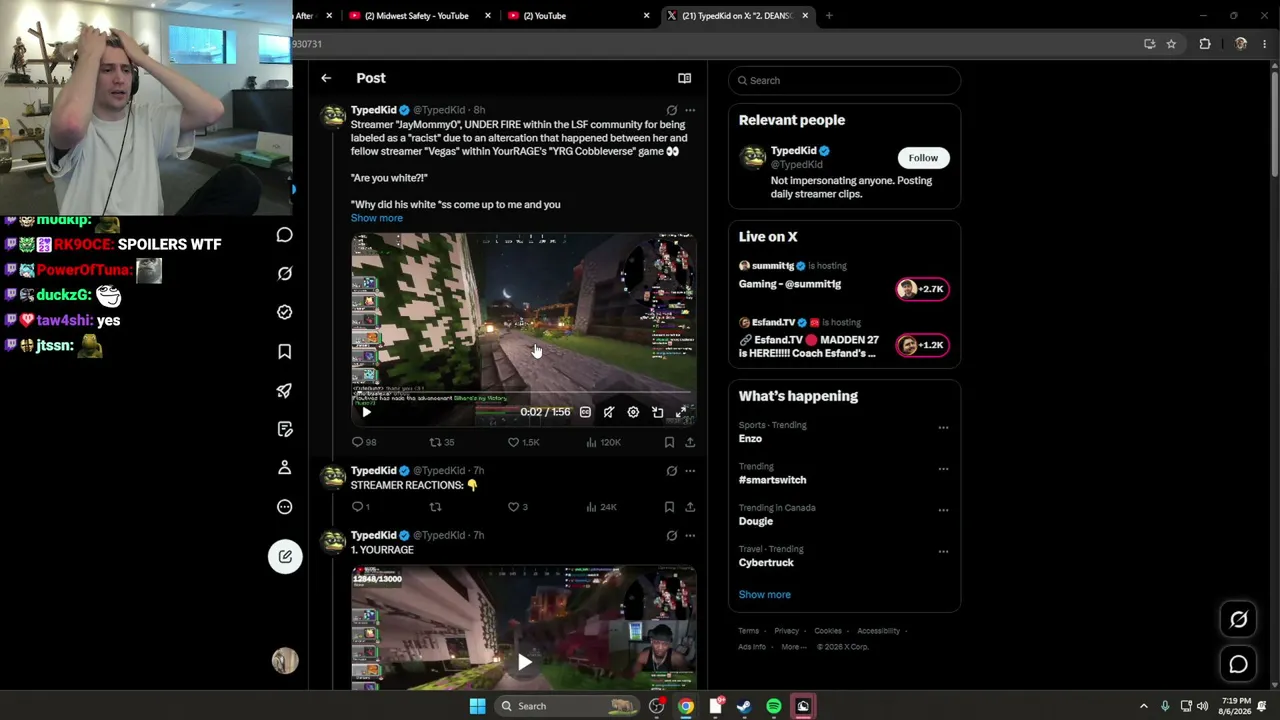Share the STREAMER REACTIONS post
The height and width of the screenshot is (720, 1280).
coord(689,507)
